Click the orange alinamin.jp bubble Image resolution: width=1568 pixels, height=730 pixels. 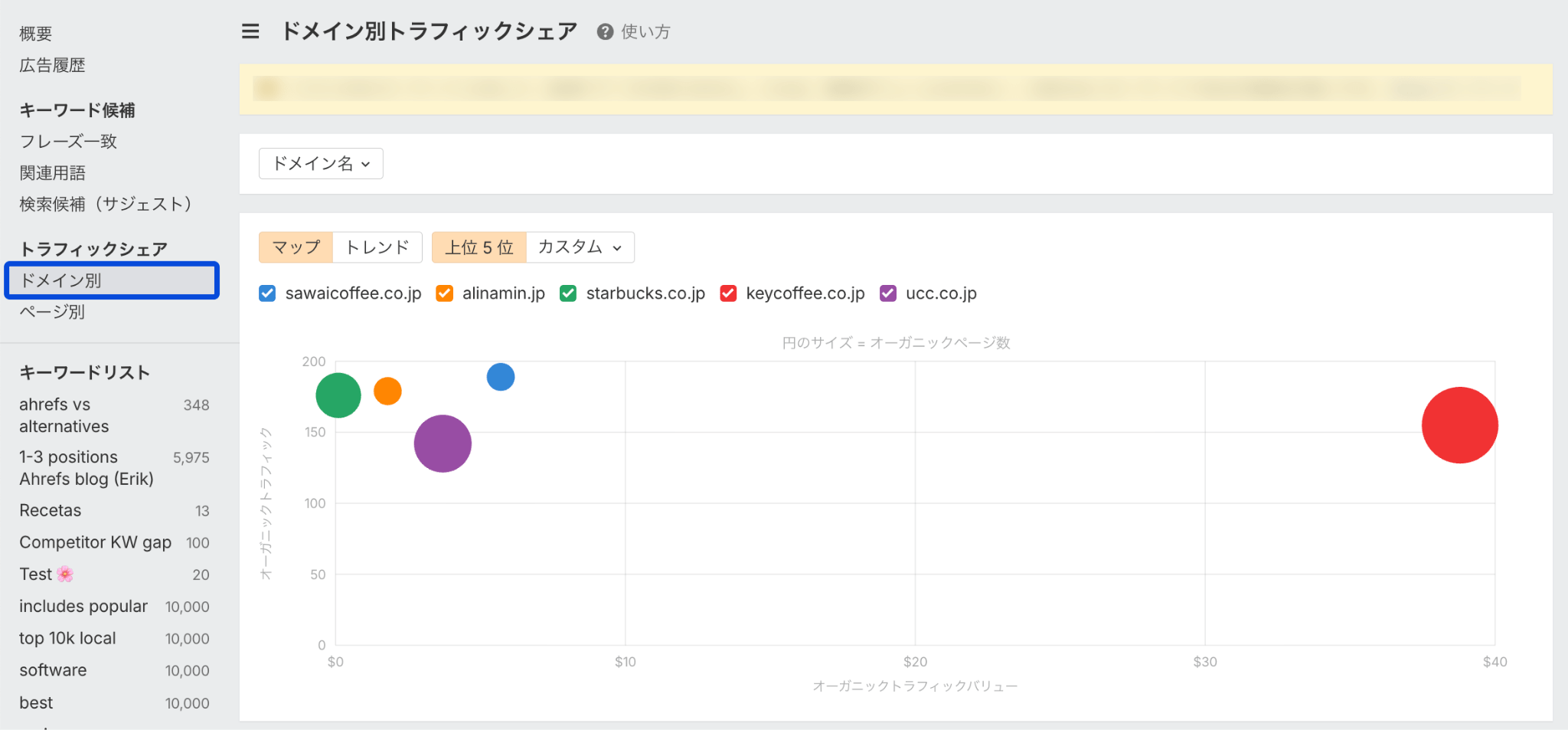click(387, 391)
